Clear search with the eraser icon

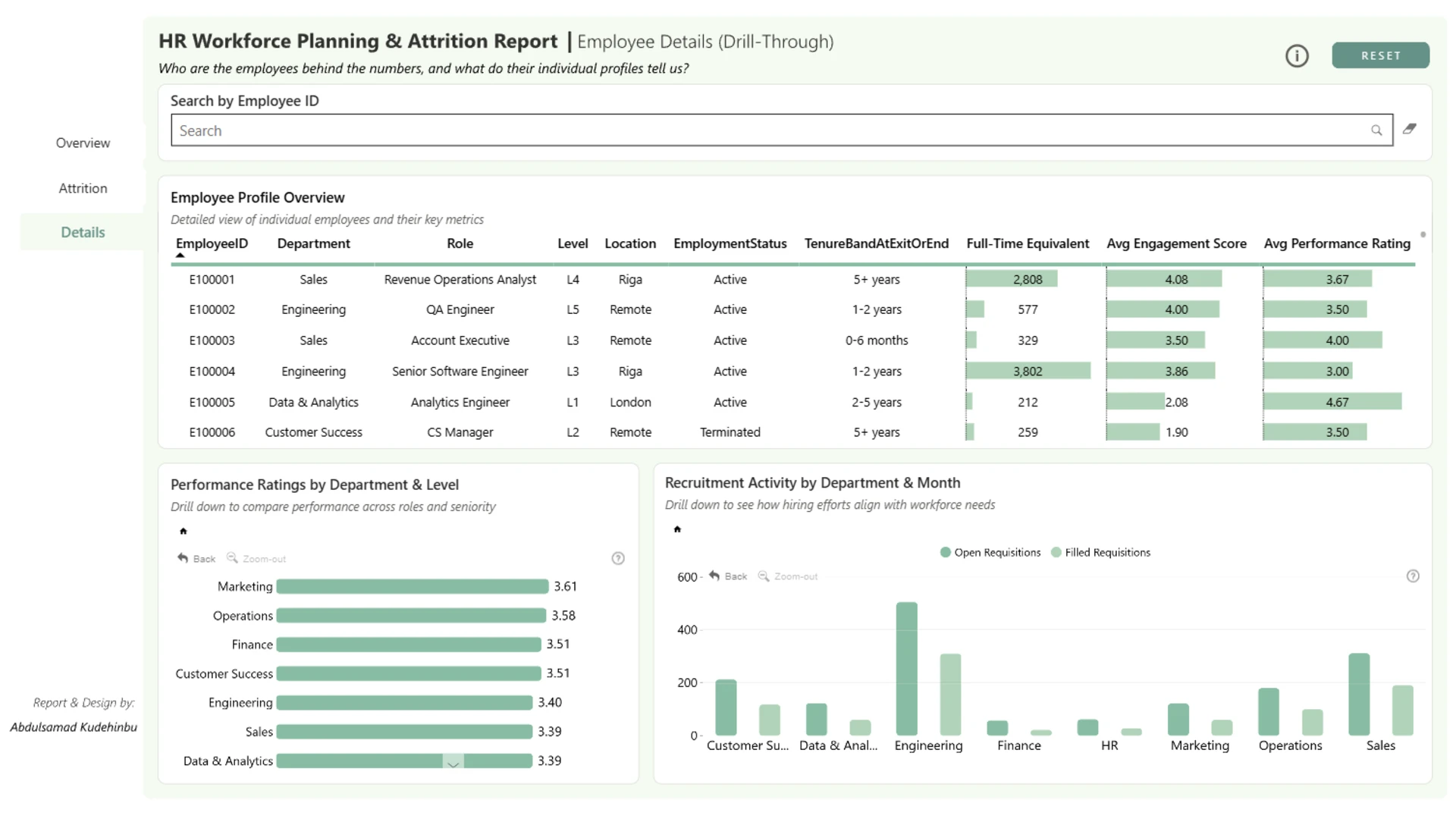1410,129
